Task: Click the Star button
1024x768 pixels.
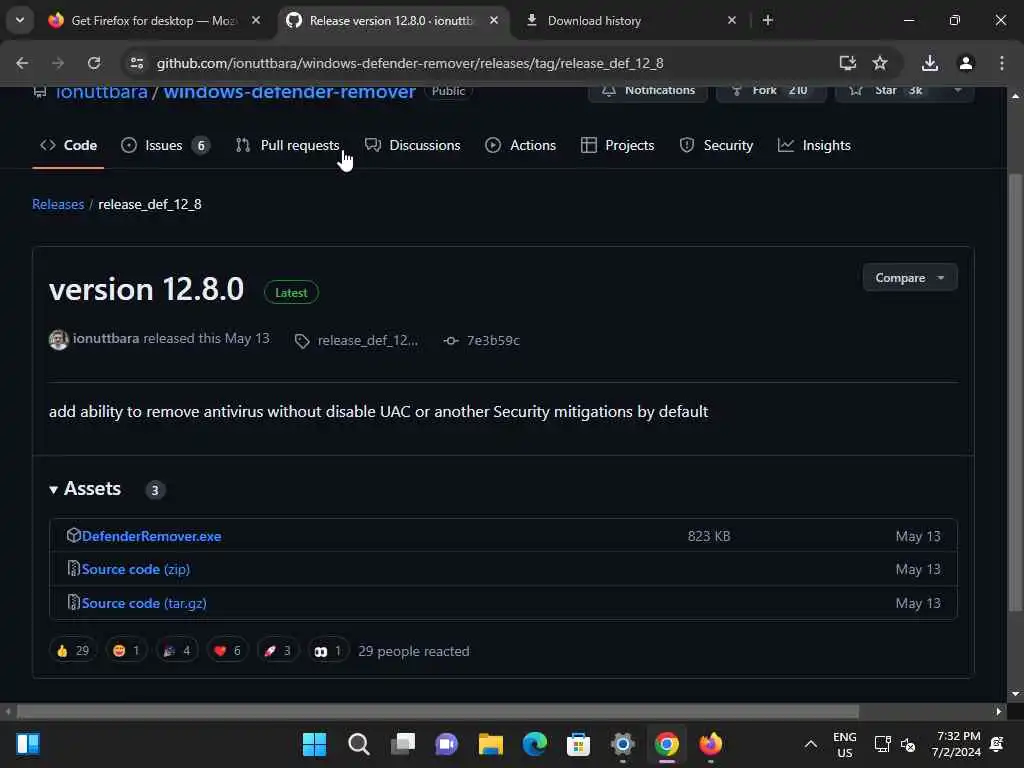Action: [x=890, y=91]
